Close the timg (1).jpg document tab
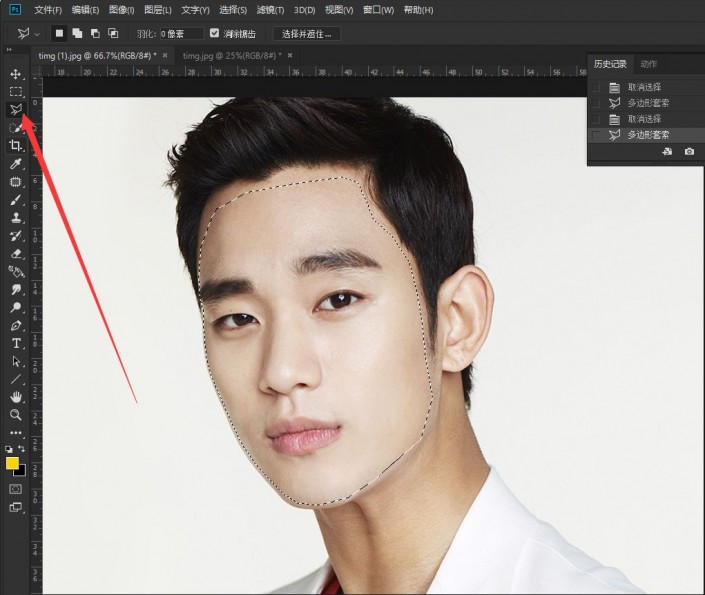 (165, 55)
